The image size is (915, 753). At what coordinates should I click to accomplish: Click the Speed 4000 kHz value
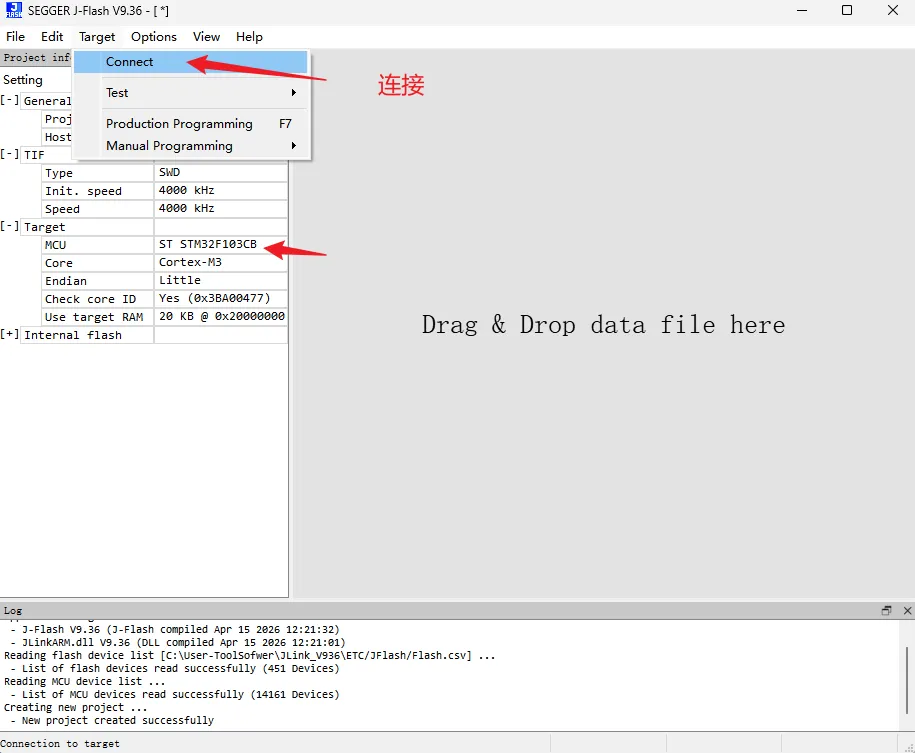click(x=221, y=209)
